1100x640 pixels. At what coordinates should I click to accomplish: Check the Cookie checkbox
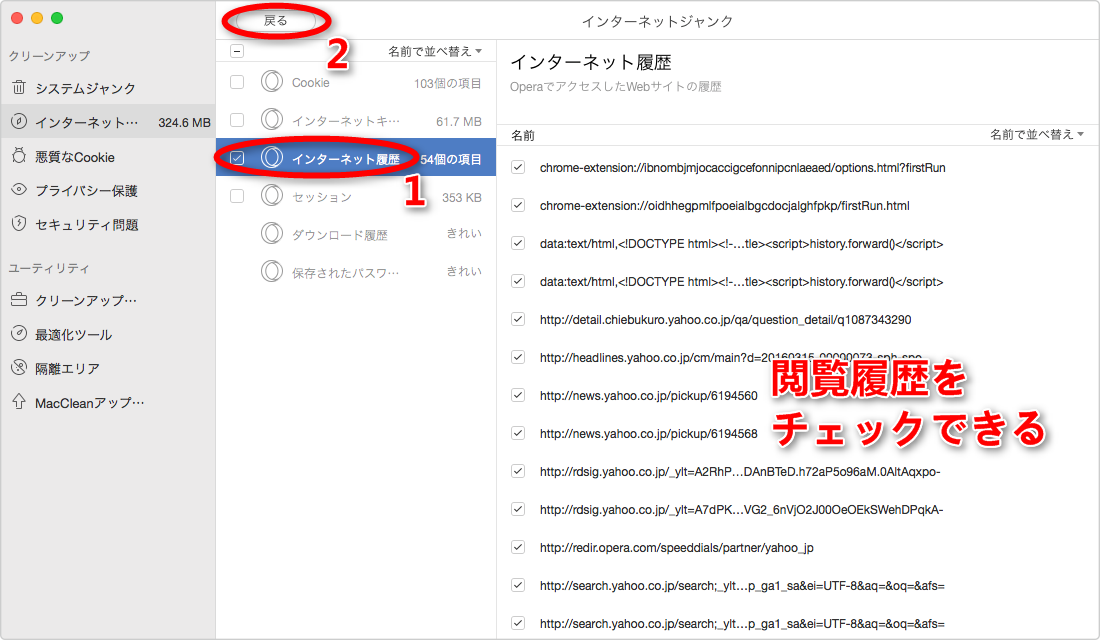pyautogui.click(x=237, y=82)
